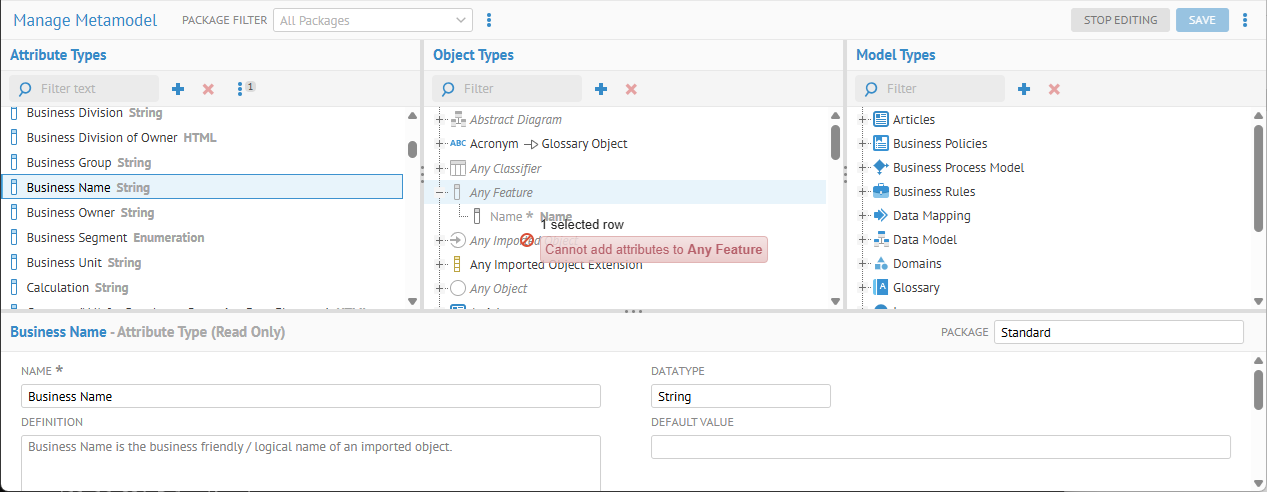Viewport: 1267px width, 492px height.
Task: Click the delete icon in Model Types
Action: (x=1054, y=89)
